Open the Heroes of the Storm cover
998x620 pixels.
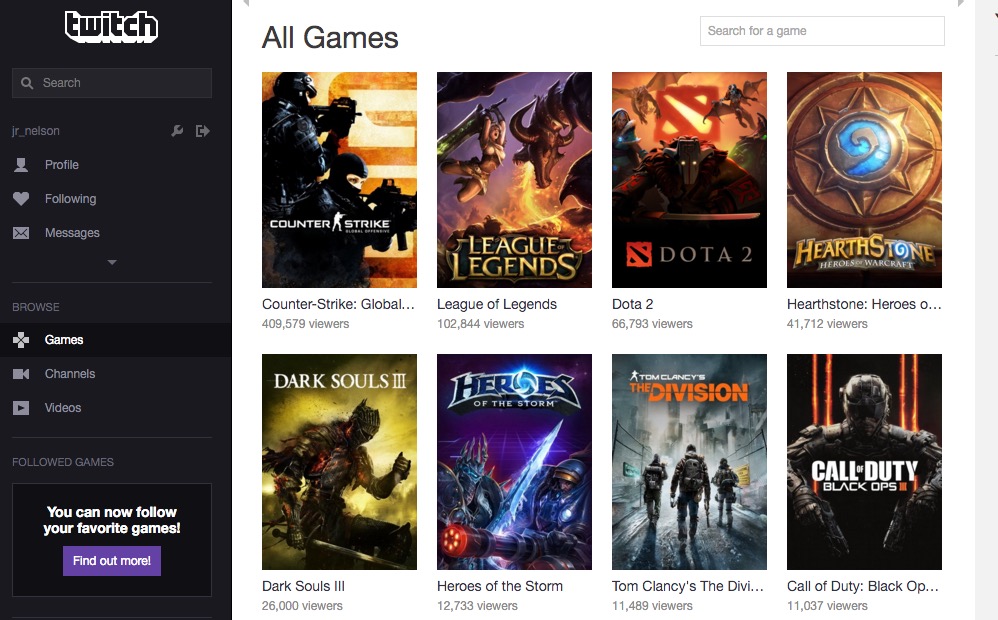click(x=514, y=462)
